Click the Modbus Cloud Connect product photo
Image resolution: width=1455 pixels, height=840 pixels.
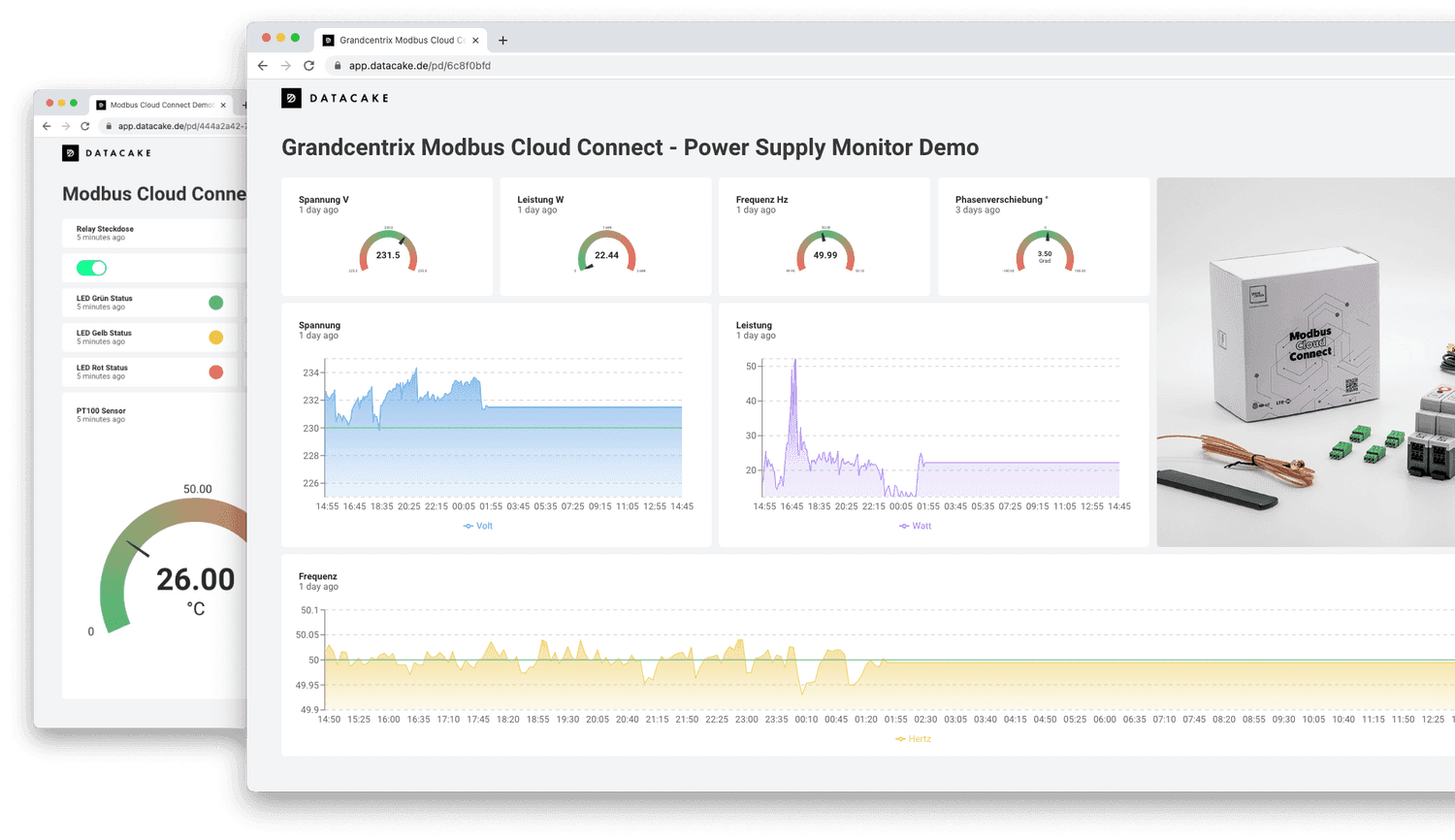[1306, 362]
